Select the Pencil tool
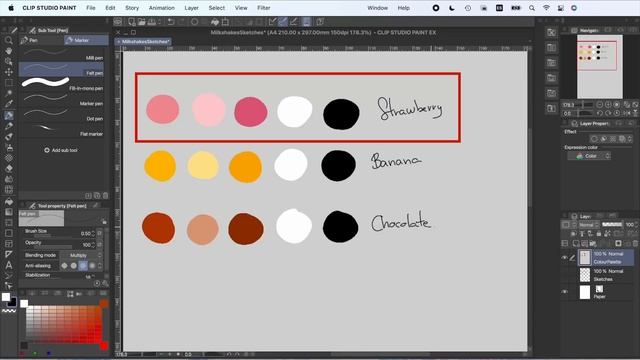Image resolution: width=640 pixels, height=360 pixels. click(x=9, y=126)
